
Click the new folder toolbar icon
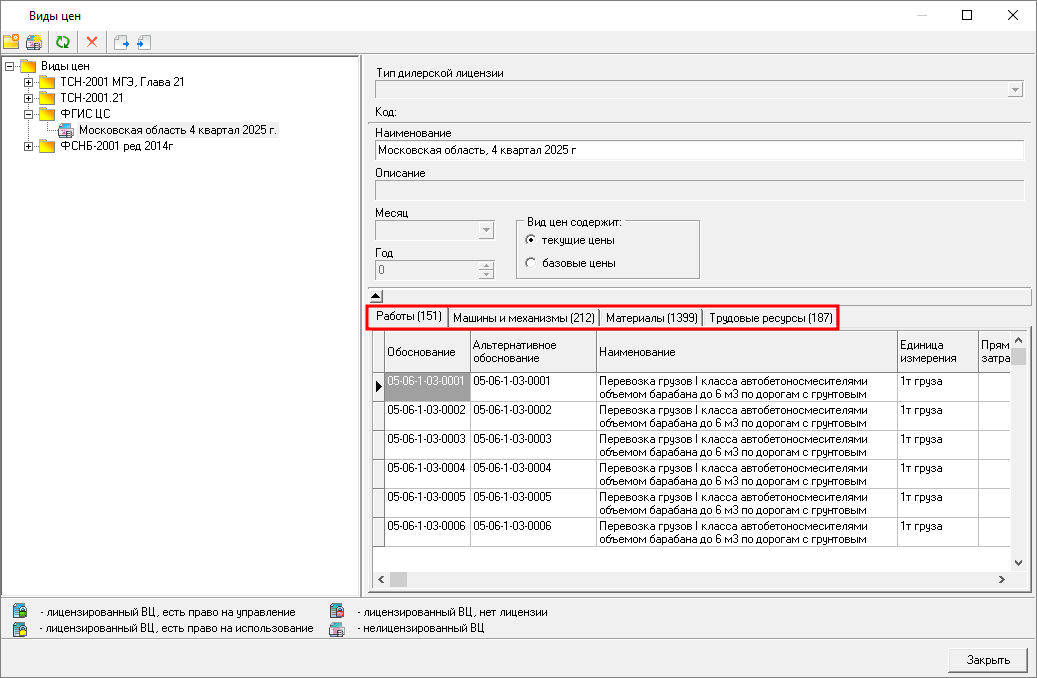[11, 42]
